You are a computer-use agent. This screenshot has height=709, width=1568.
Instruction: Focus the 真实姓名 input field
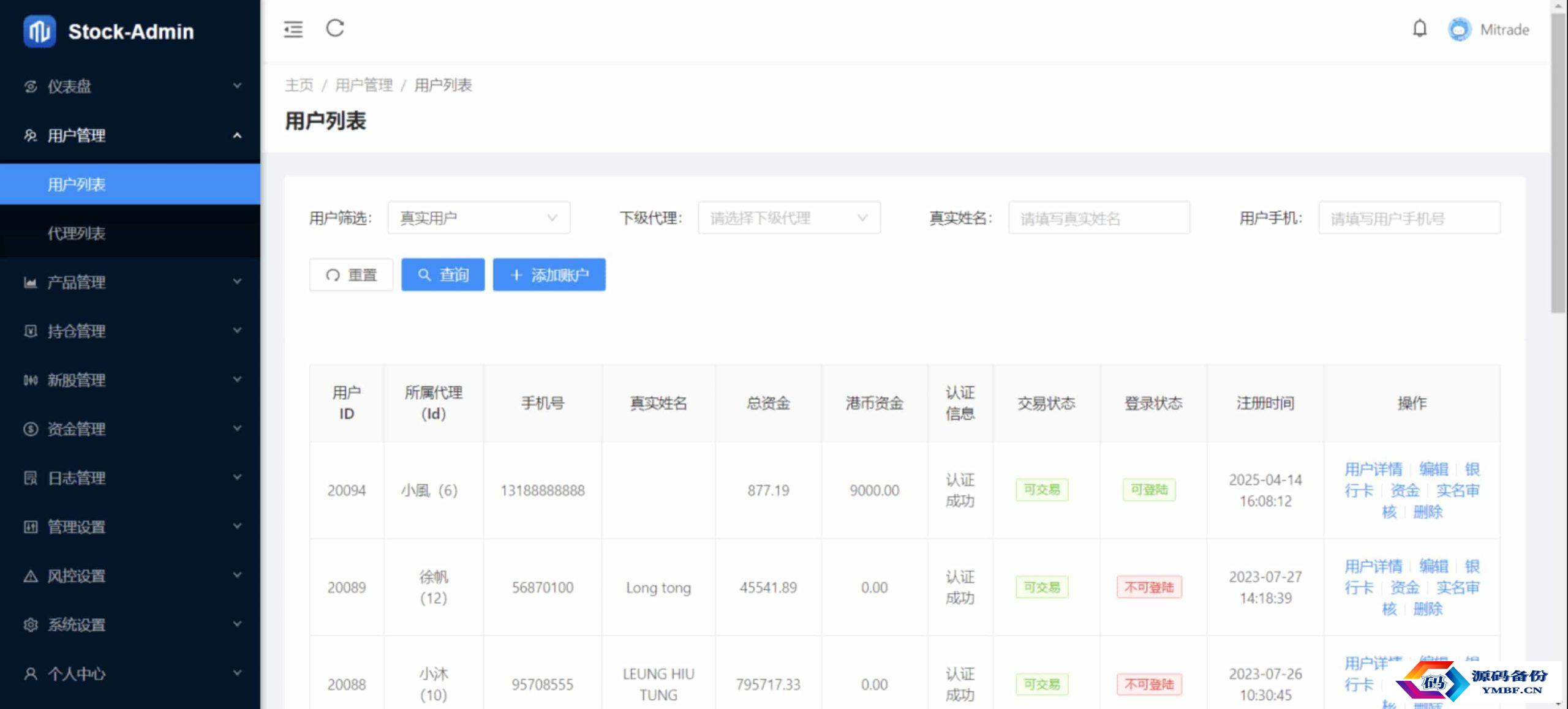1099,218
